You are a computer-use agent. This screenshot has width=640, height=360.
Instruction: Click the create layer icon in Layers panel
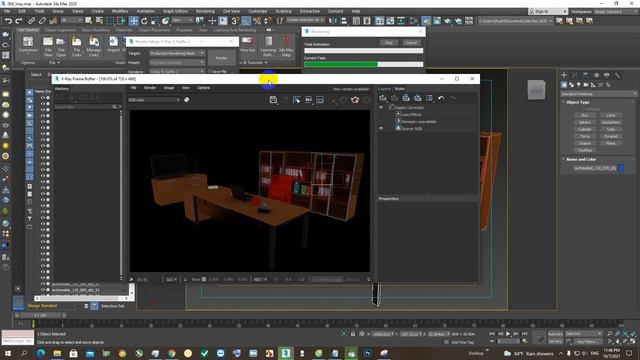click(382, 98)
